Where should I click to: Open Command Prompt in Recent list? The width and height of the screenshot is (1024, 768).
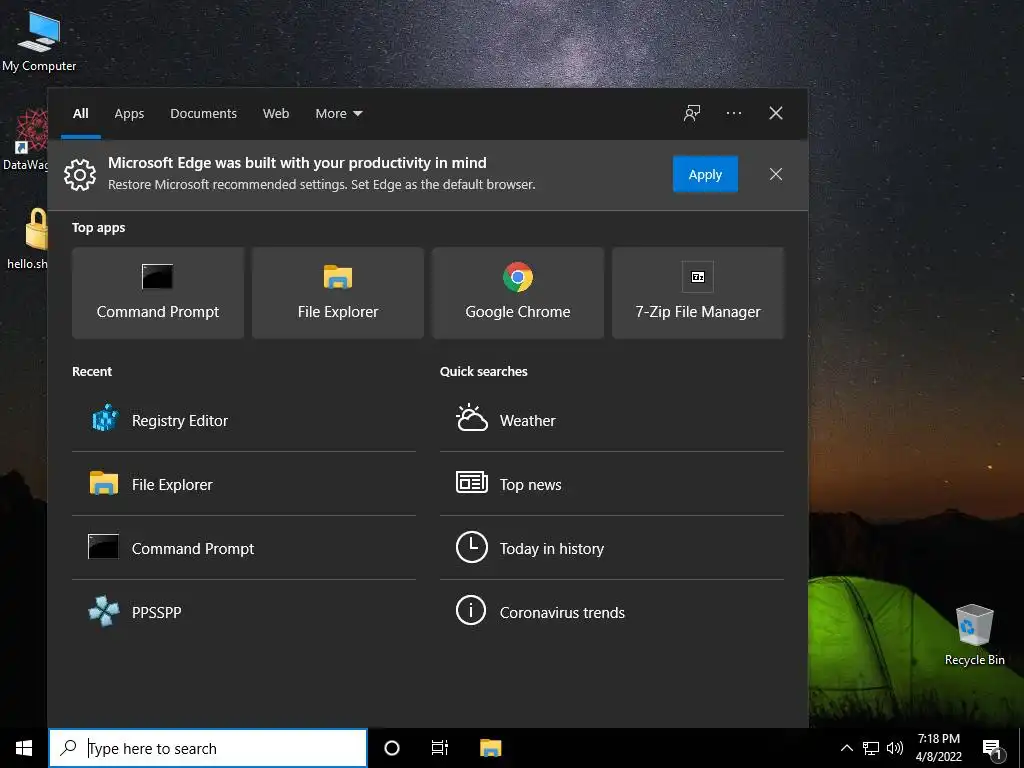point(244,548)
